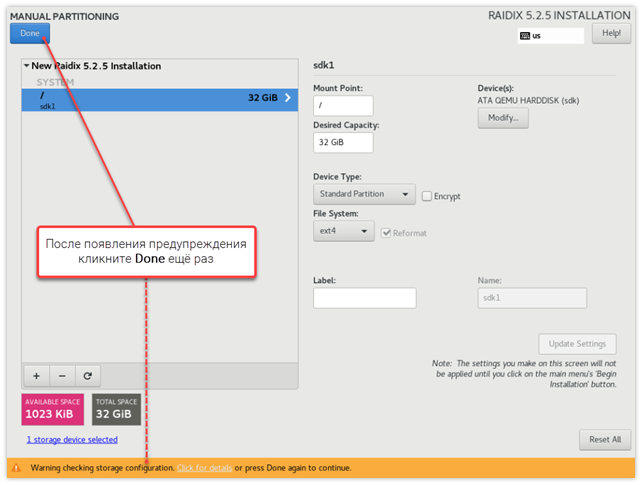Remove the selected mount point with minus icon

[x=62, y=376]
